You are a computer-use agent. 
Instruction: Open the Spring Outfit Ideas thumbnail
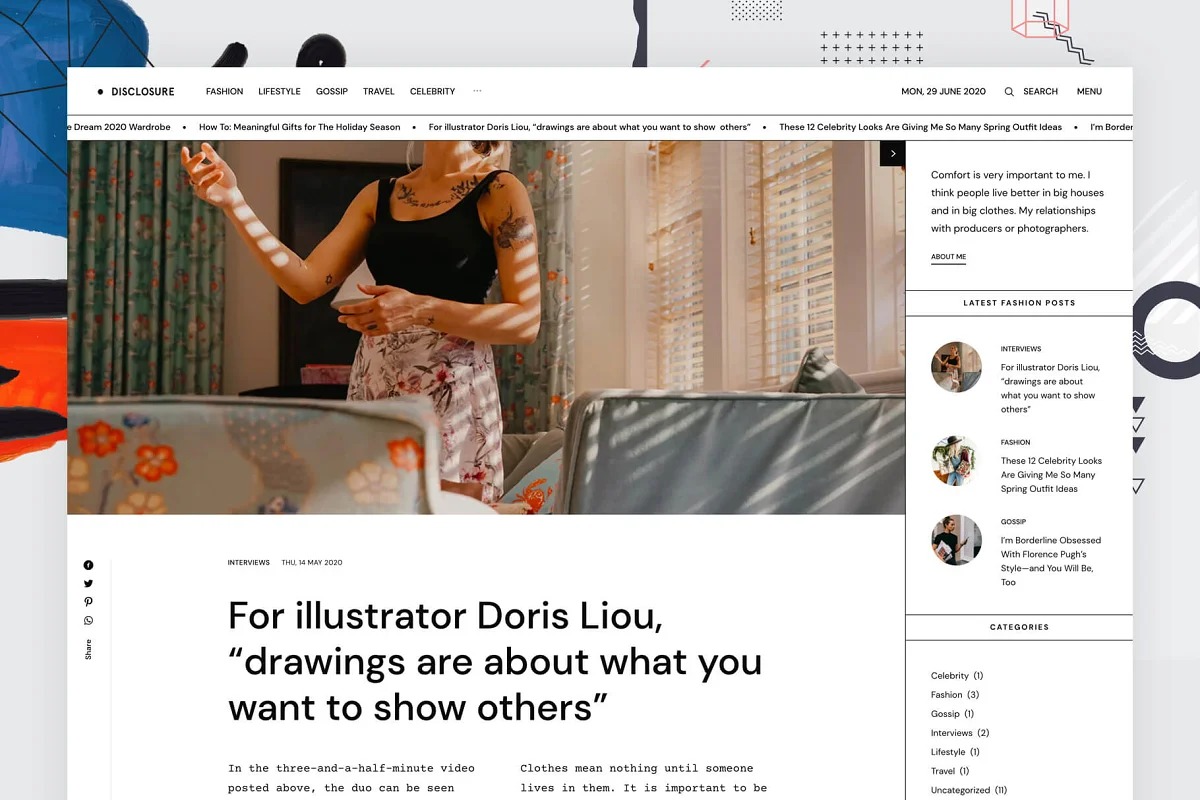(956, 460)
